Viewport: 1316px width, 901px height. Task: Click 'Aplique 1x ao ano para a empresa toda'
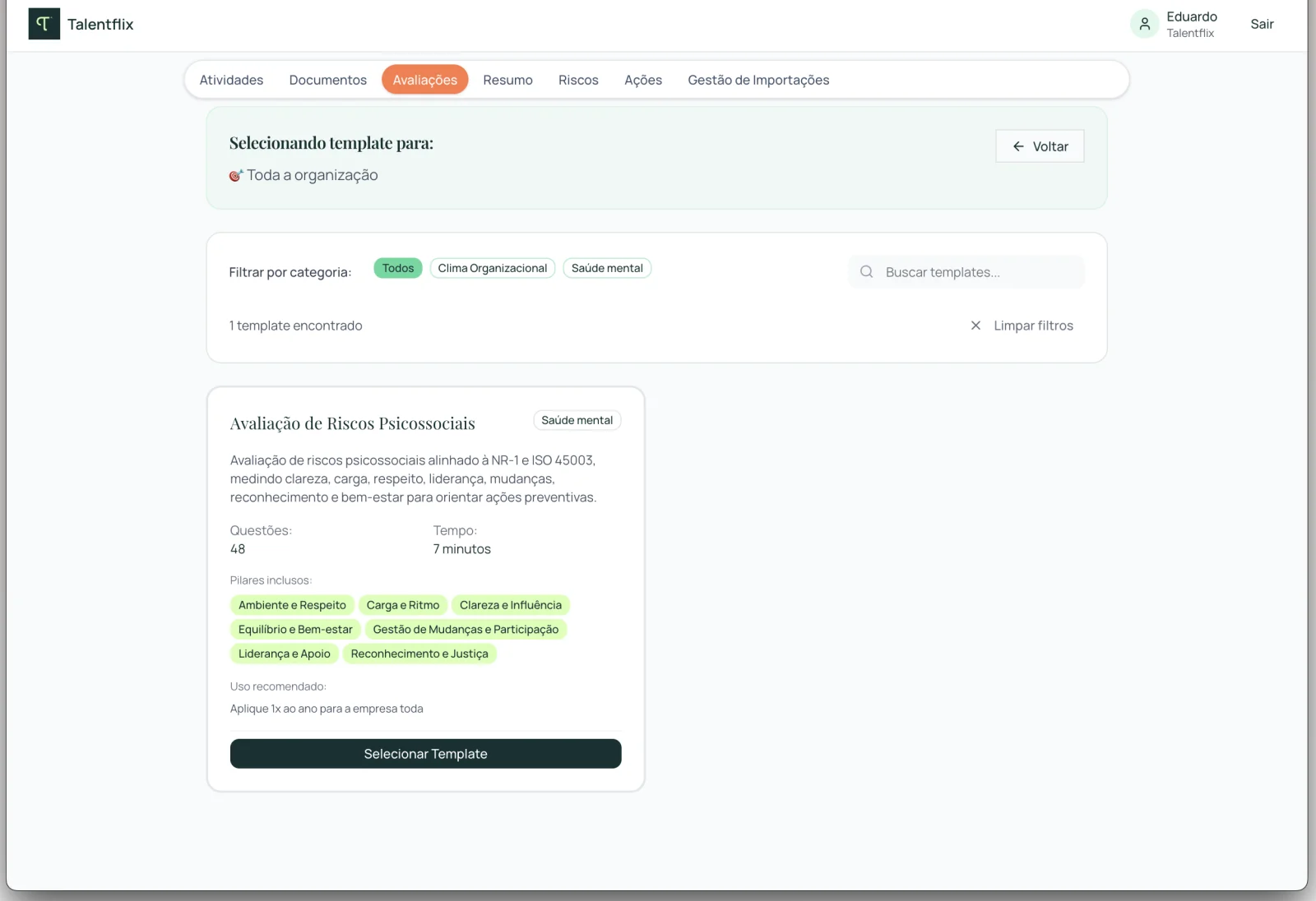(x=327, y=709)
